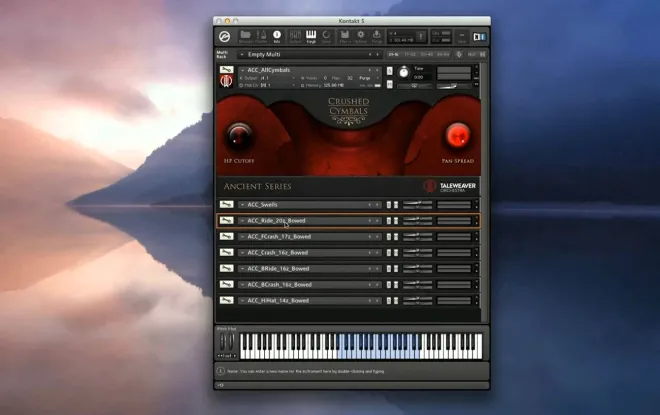Click the Tune knob of ACC_AllCymbals
660x415 pixels.
[x=403, y=72]
